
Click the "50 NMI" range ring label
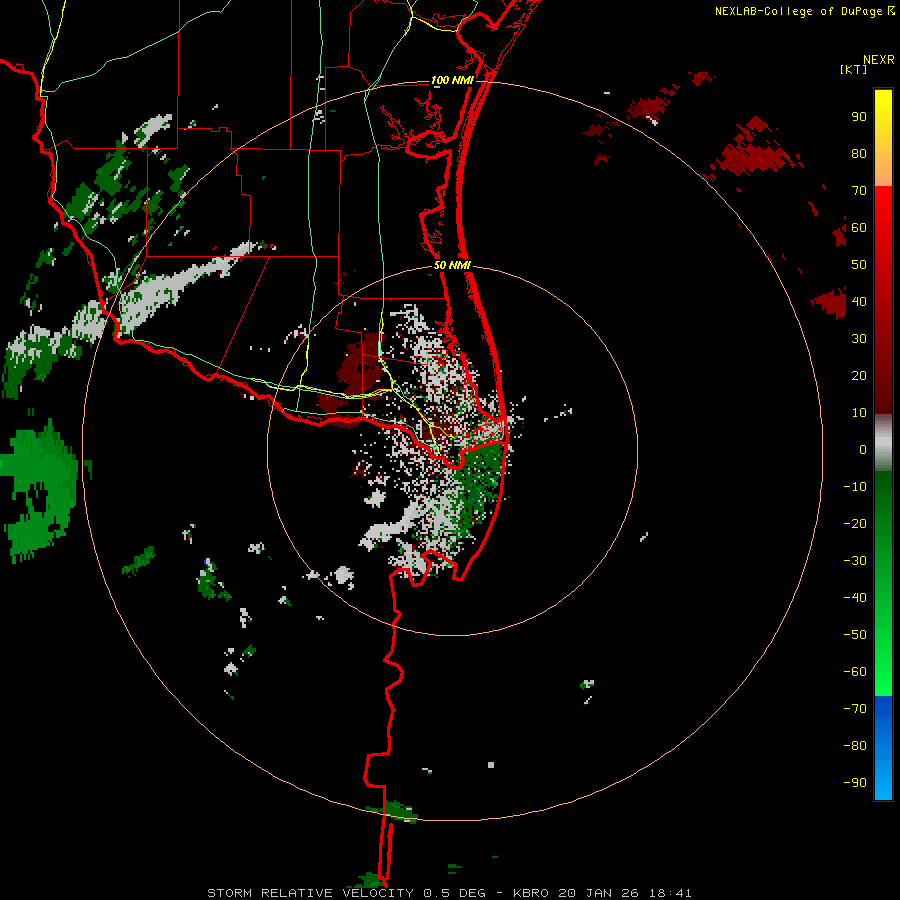452,265
